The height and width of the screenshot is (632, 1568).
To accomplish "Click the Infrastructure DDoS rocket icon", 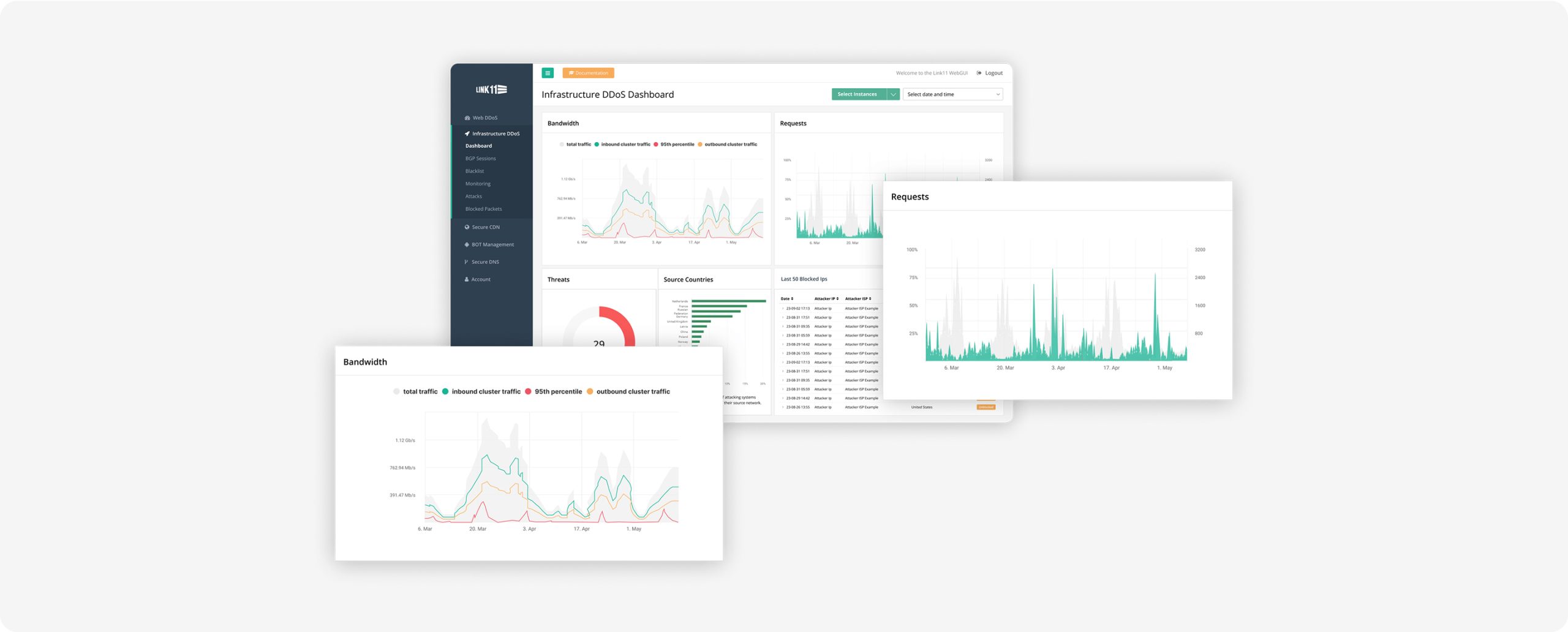I will [x=467, y=134].
